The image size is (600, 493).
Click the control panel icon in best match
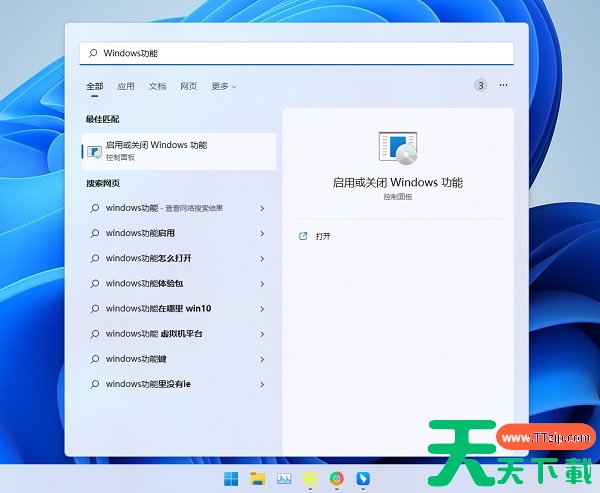(x=94, y=152)
